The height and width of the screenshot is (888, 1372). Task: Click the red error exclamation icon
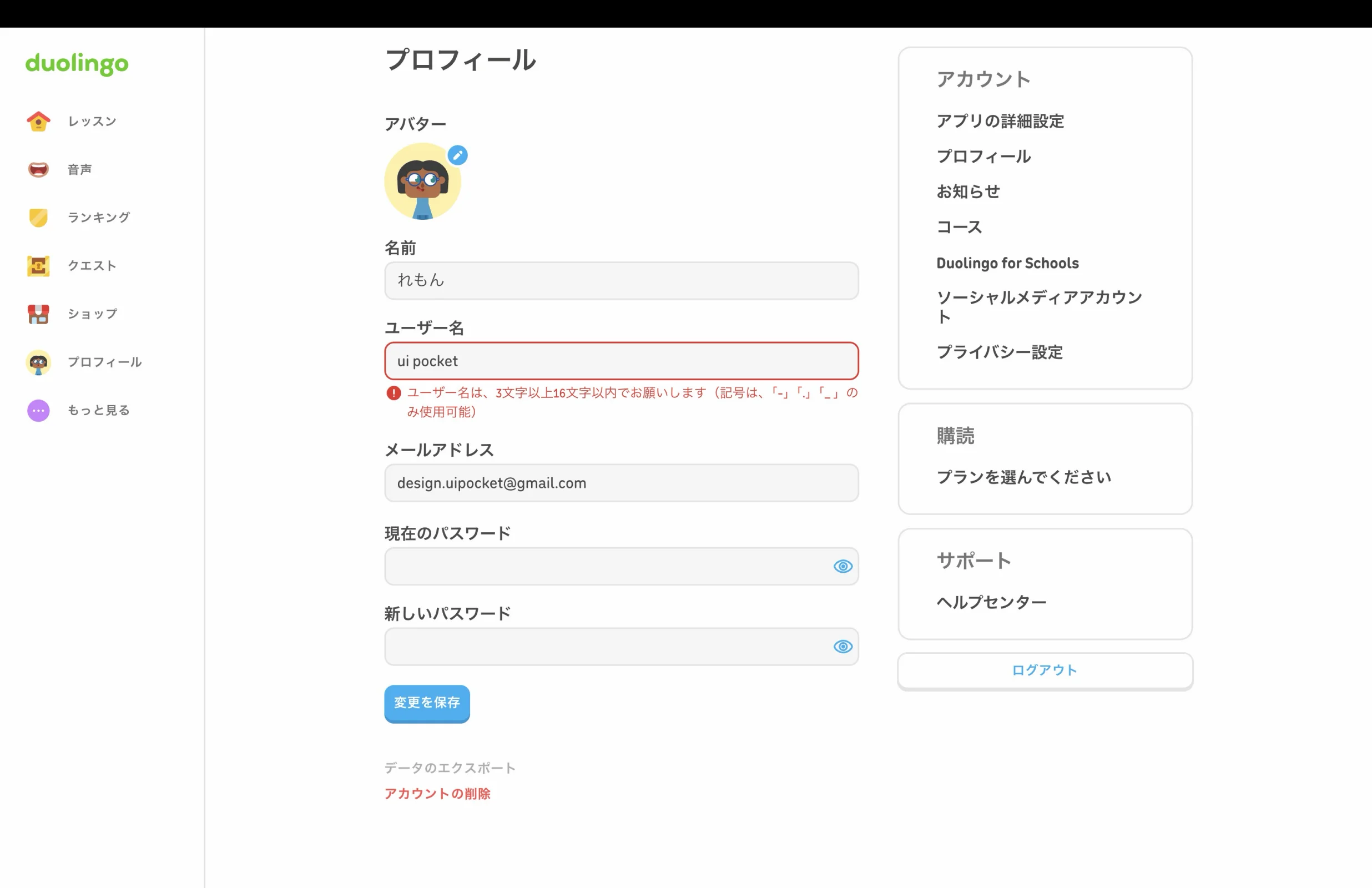tap(394, 393)
